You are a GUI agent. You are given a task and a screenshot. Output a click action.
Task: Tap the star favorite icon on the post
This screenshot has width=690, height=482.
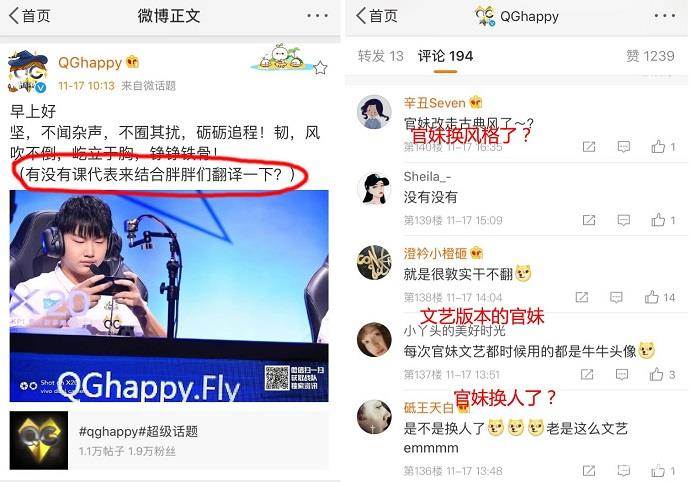pyautogui.click(x=320, y=68)
